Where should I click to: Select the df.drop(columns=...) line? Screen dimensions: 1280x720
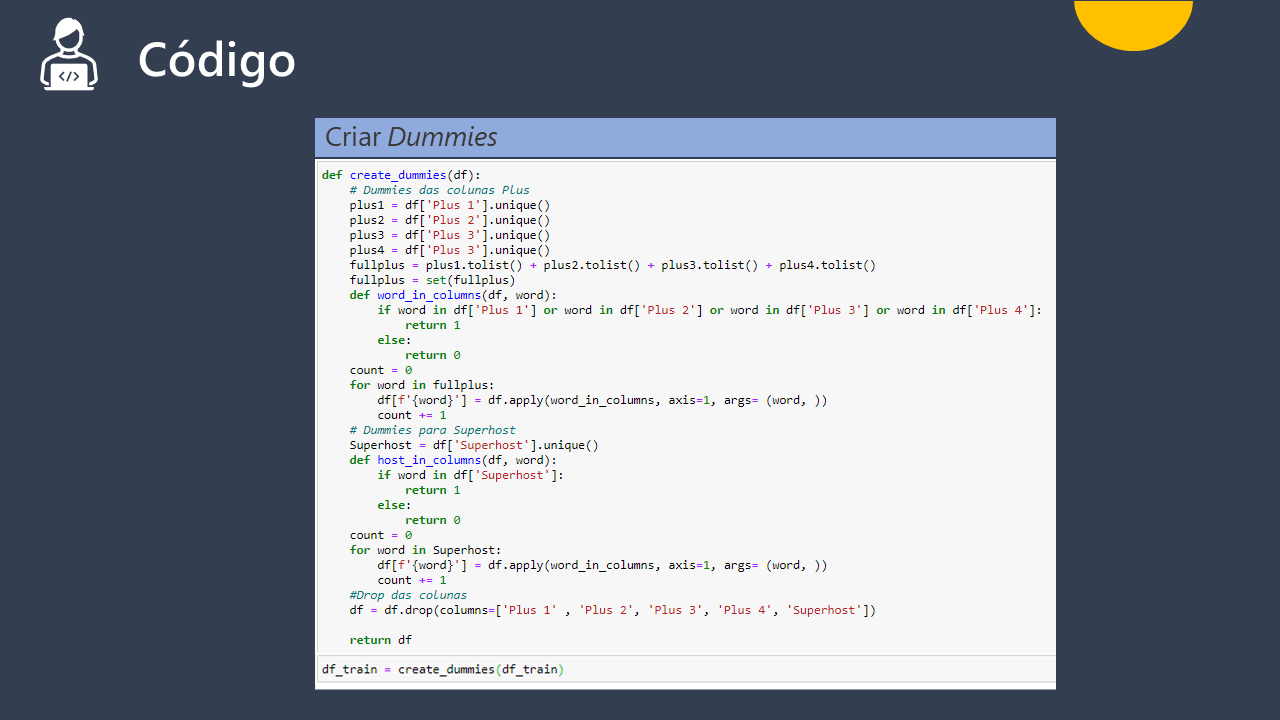613,610
